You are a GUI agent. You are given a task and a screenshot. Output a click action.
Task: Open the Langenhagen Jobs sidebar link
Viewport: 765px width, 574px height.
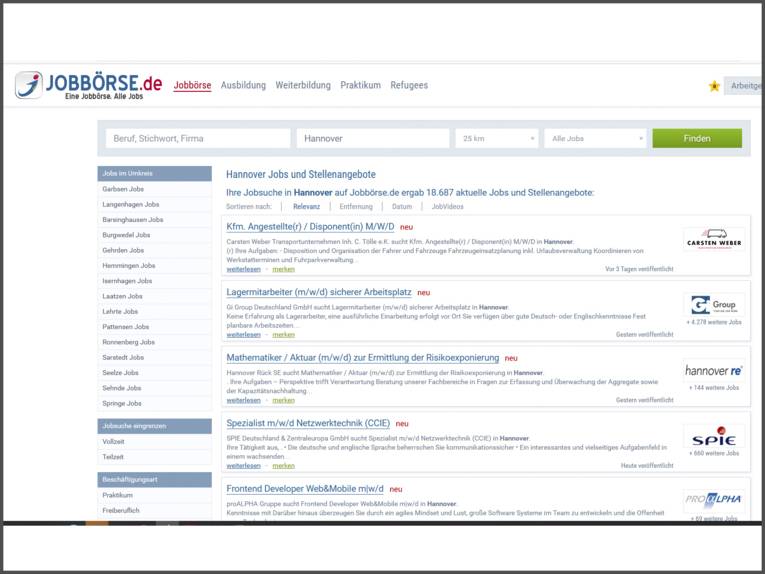(130, 204)
